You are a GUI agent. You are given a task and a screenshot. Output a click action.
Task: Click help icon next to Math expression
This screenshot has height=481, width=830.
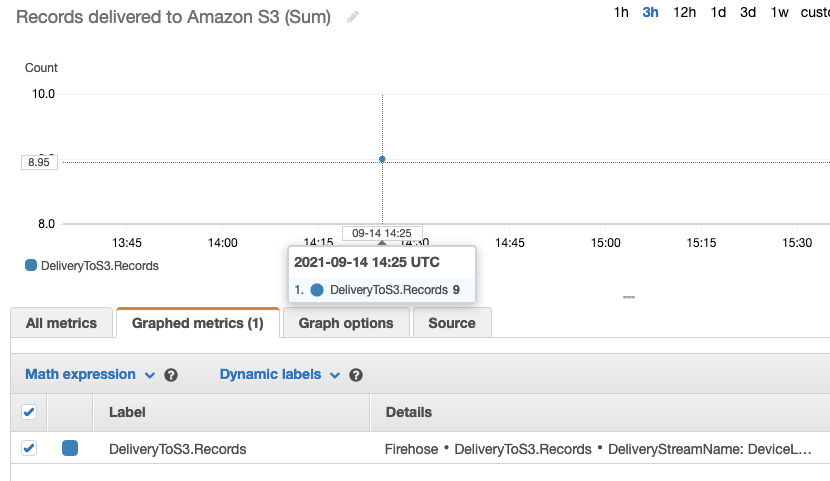coord(171,375)
